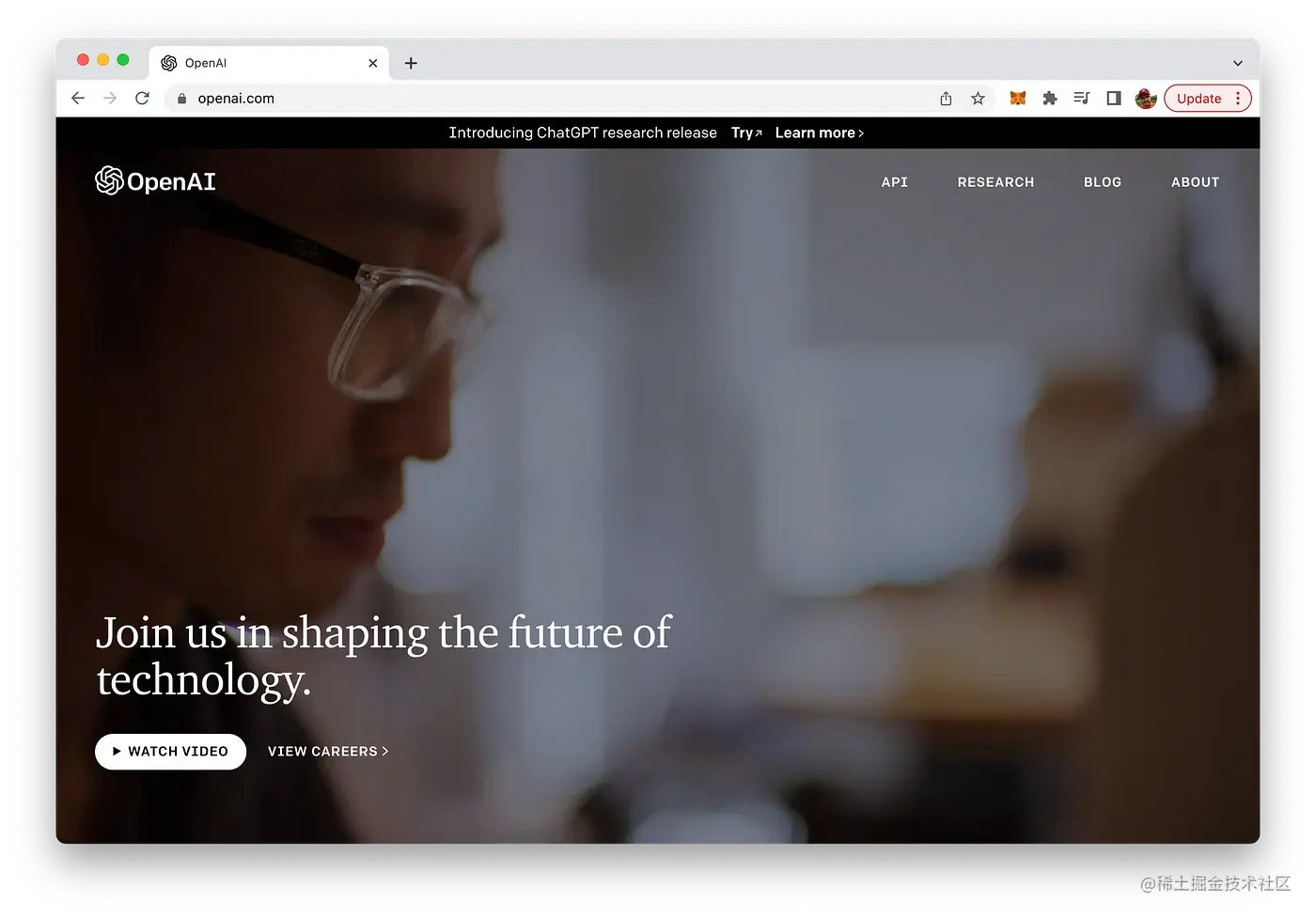Open the API menu item
The height and width of the screenshot is (918, 1316).
[895, 182]
